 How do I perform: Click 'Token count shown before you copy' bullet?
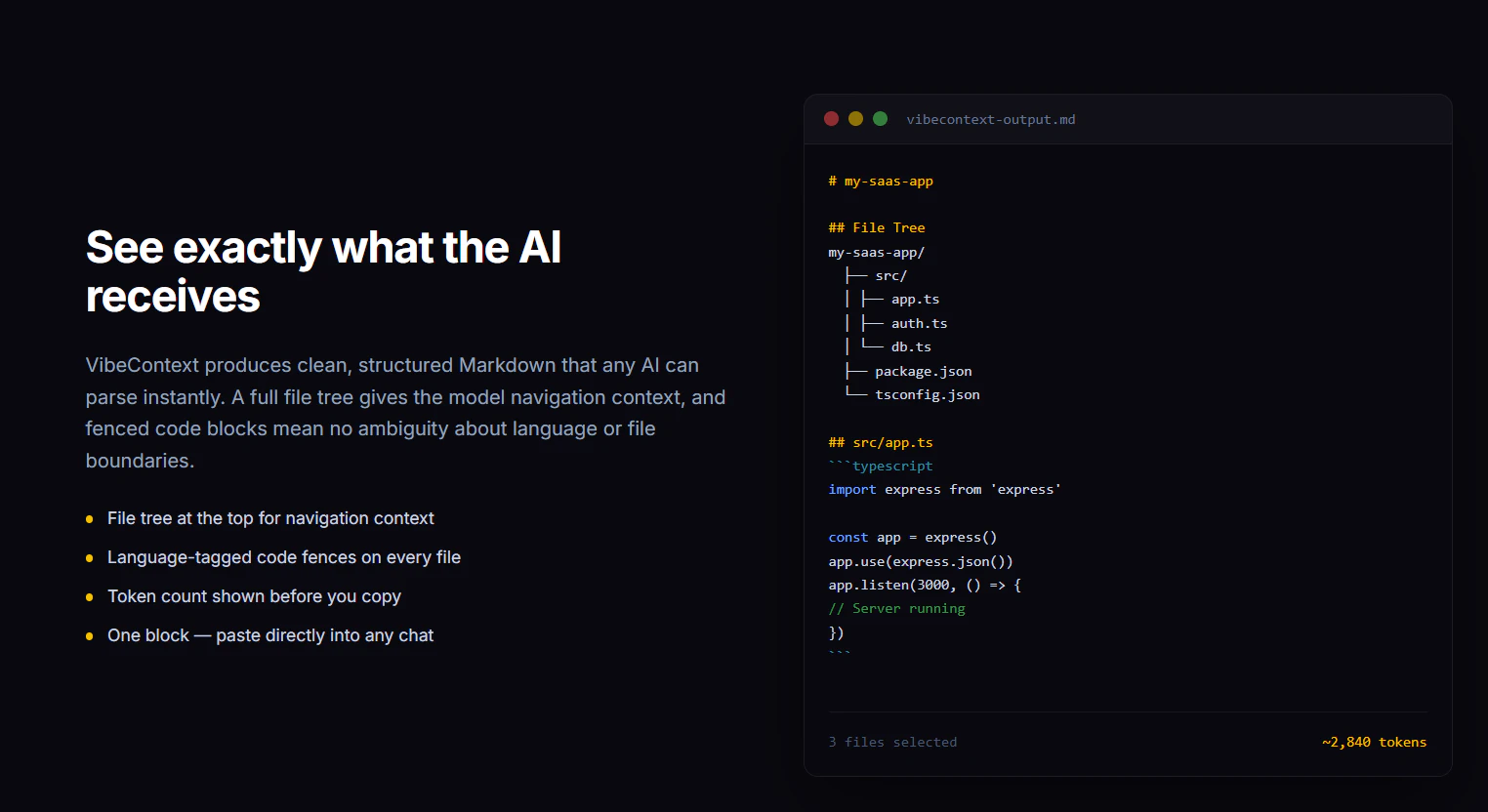click(x=254, y=596)
